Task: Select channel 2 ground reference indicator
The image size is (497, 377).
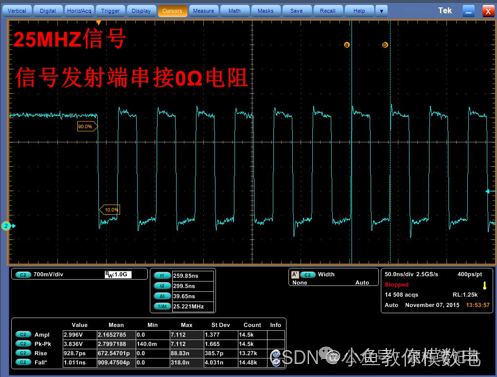Action: tap(8, 226)
